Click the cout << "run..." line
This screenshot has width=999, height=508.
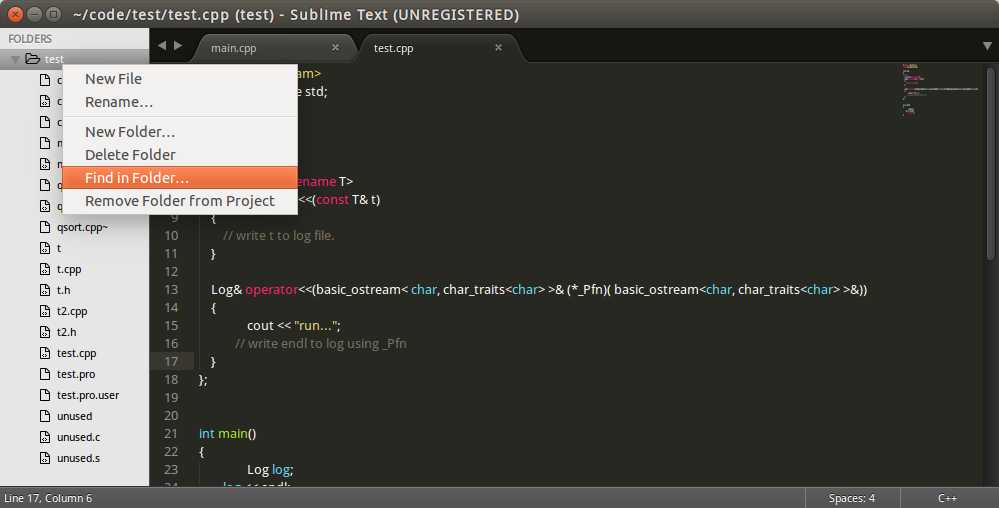(x=294, y=326)
